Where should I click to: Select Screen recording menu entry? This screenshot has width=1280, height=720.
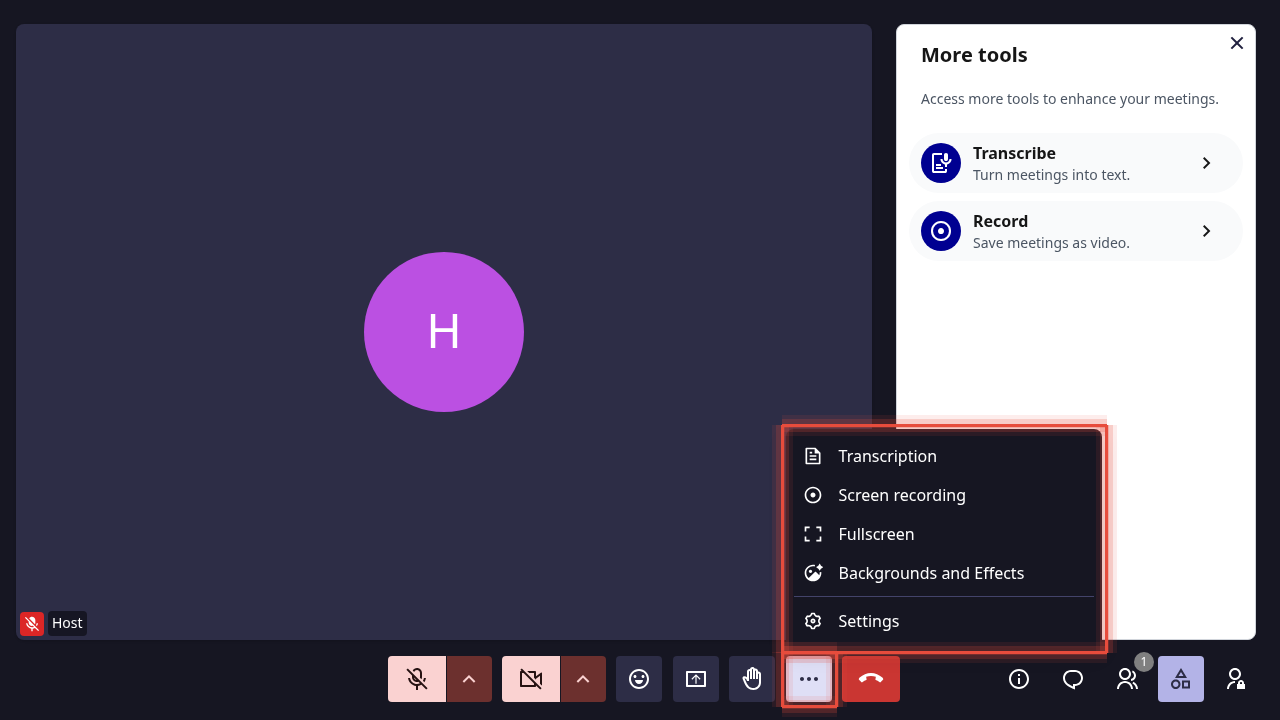[x=944, y=495]
